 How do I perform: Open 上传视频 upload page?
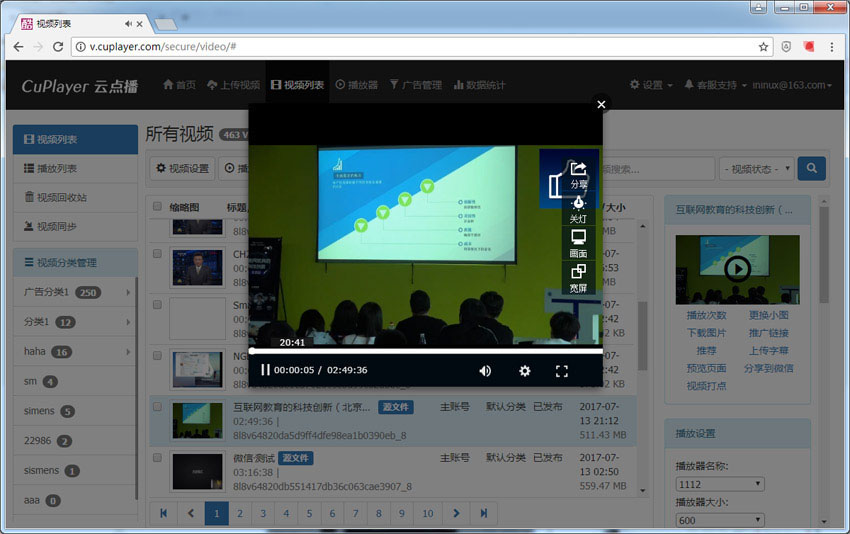click(233, 85)
